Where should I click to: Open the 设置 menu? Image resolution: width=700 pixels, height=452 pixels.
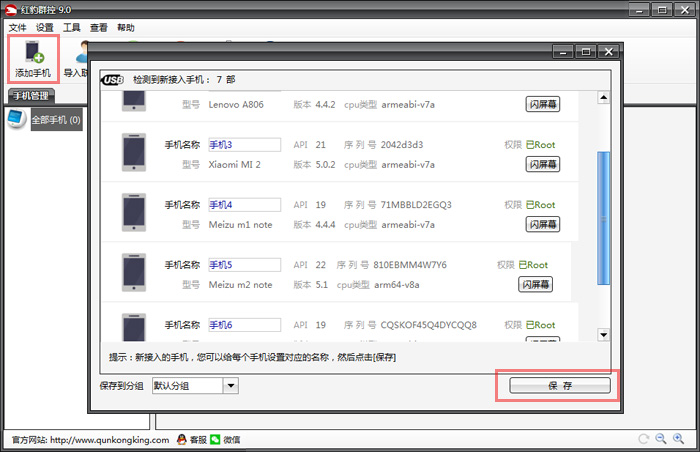coord(45,28)
